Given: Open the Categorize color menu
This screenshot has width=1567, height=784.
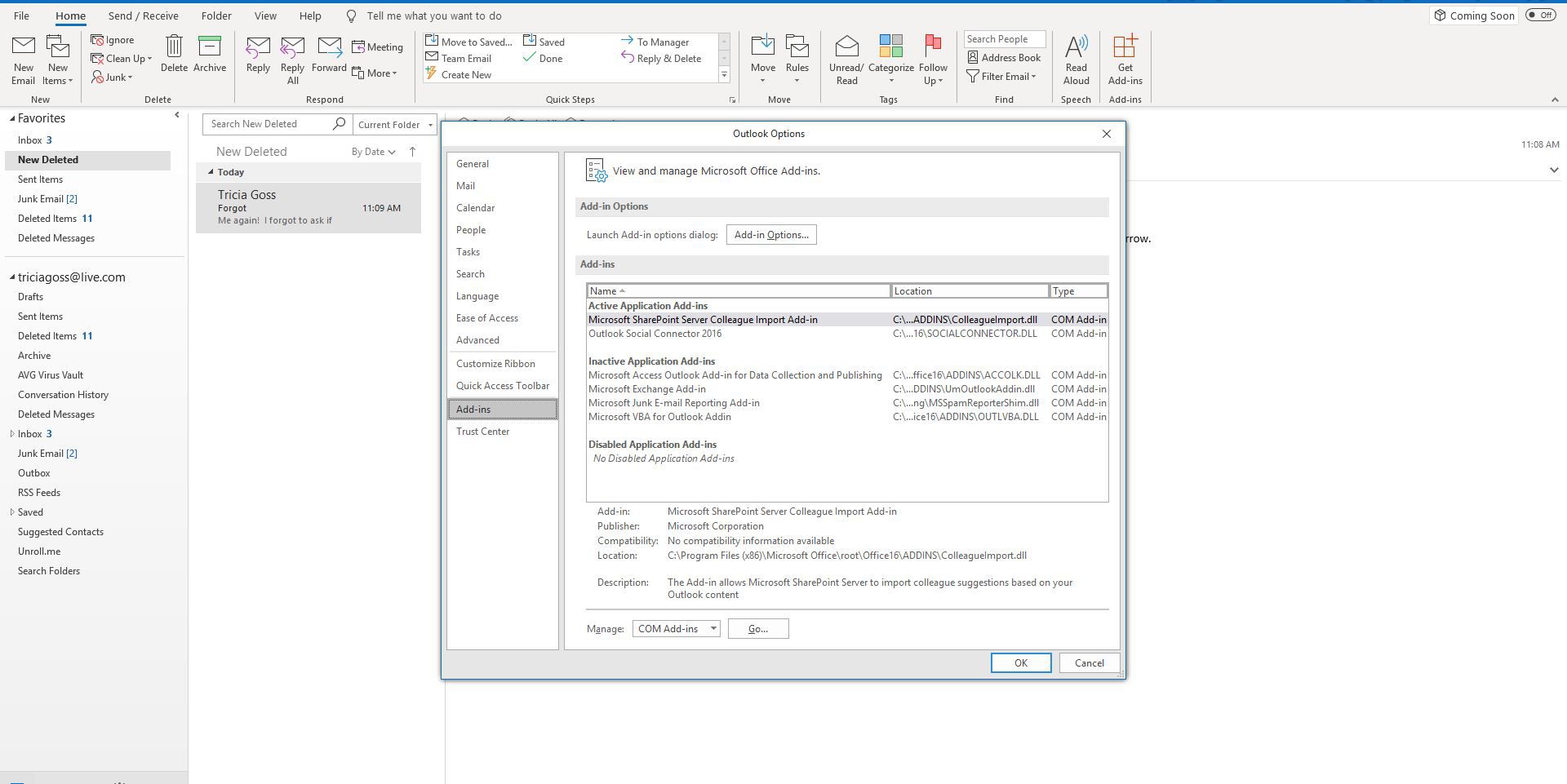Looking at the screenshot, I should [x=890, y=60].
